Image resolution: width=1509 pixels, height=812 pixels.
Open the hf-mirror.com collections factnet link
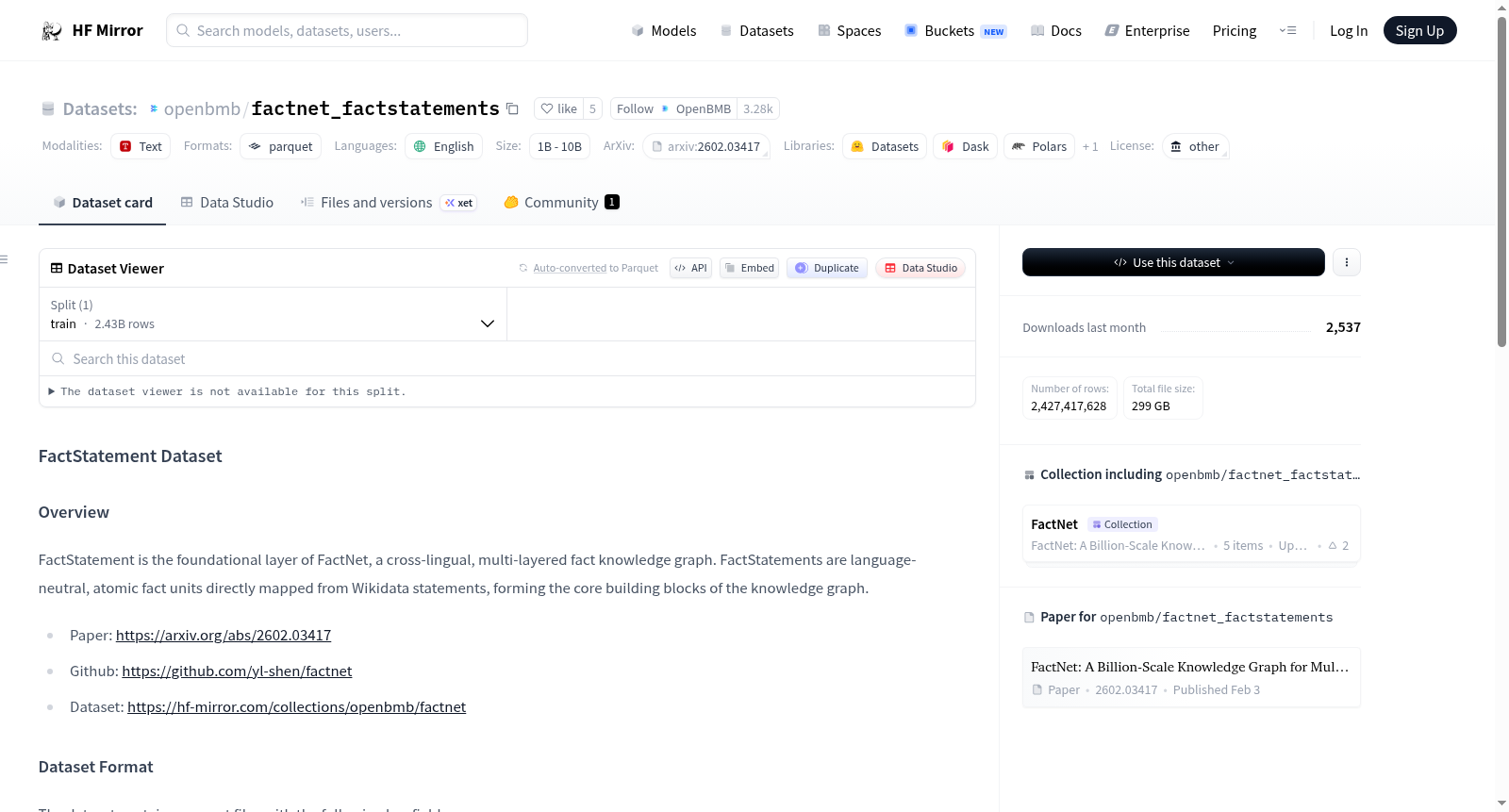point(296,707)
